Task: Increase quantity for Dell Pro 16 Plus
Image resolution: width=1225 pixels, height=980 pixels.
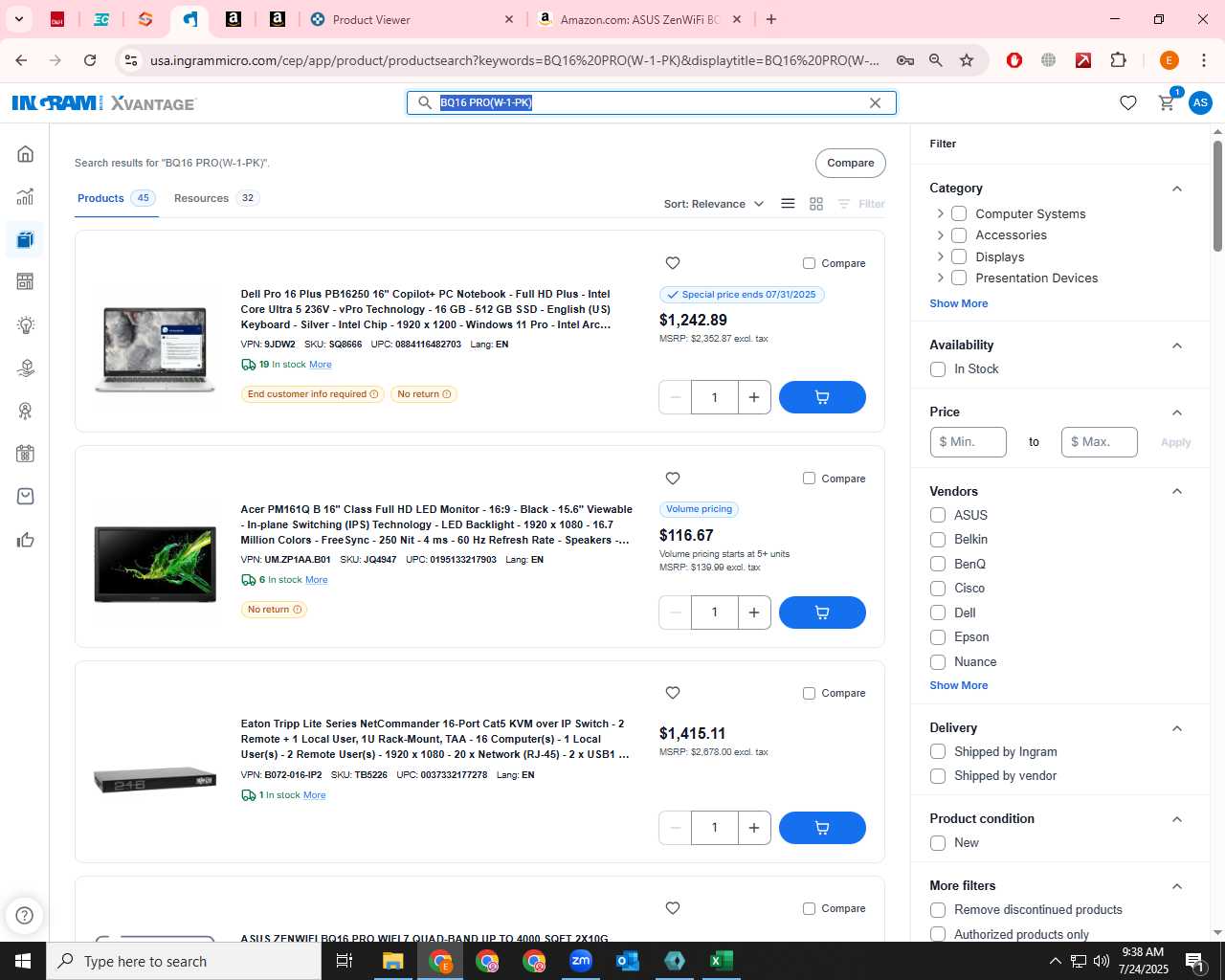Action: click(754, 397)
